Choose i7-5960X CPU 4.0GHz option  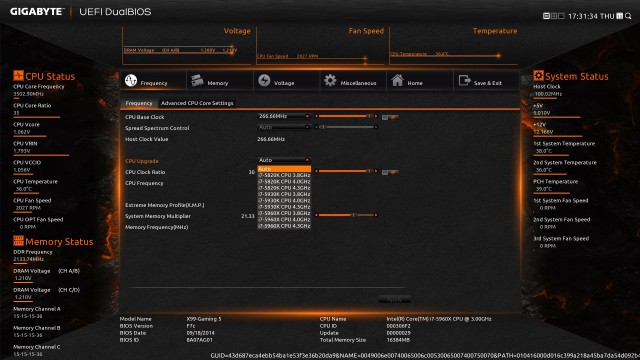point(284,220)
